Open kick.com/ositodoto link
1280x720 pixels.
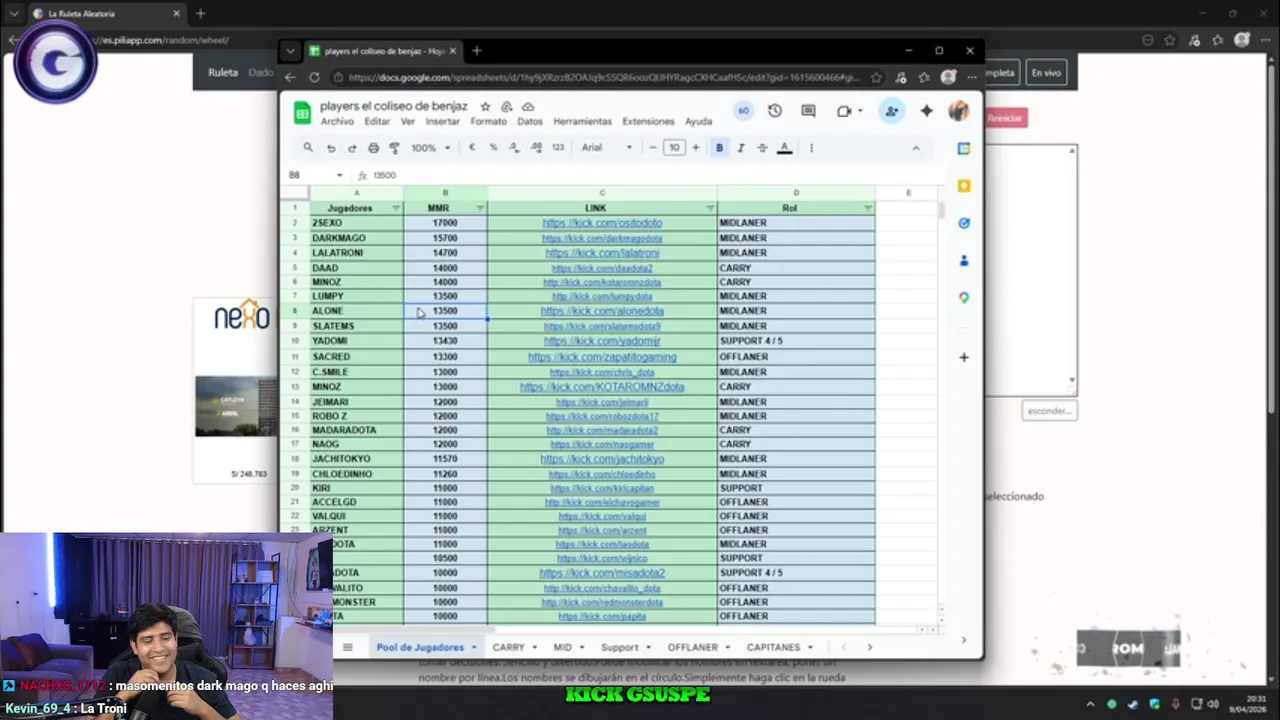[x=602, y=223]
